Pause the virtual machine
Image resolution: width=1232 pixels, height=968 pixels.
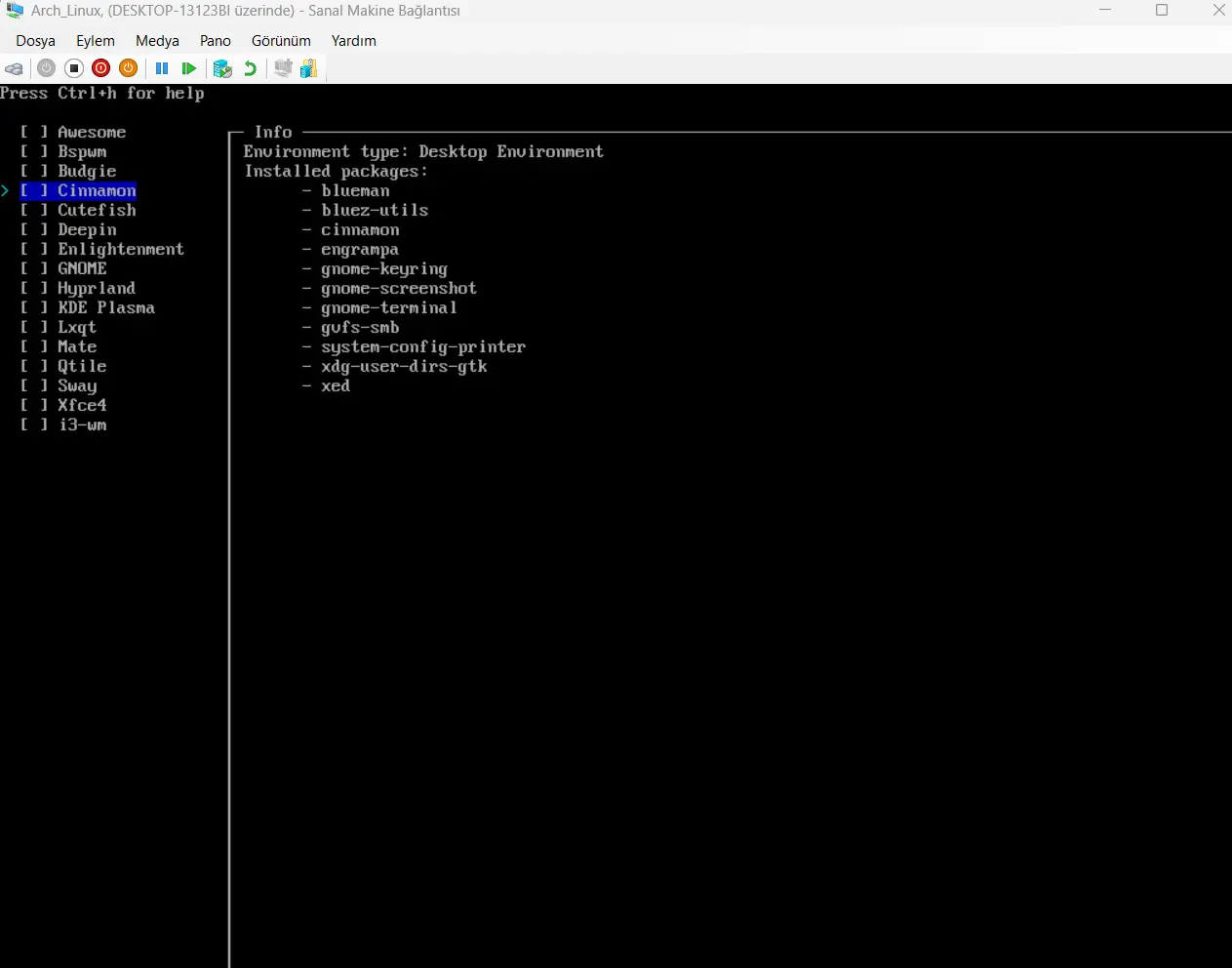162,68
